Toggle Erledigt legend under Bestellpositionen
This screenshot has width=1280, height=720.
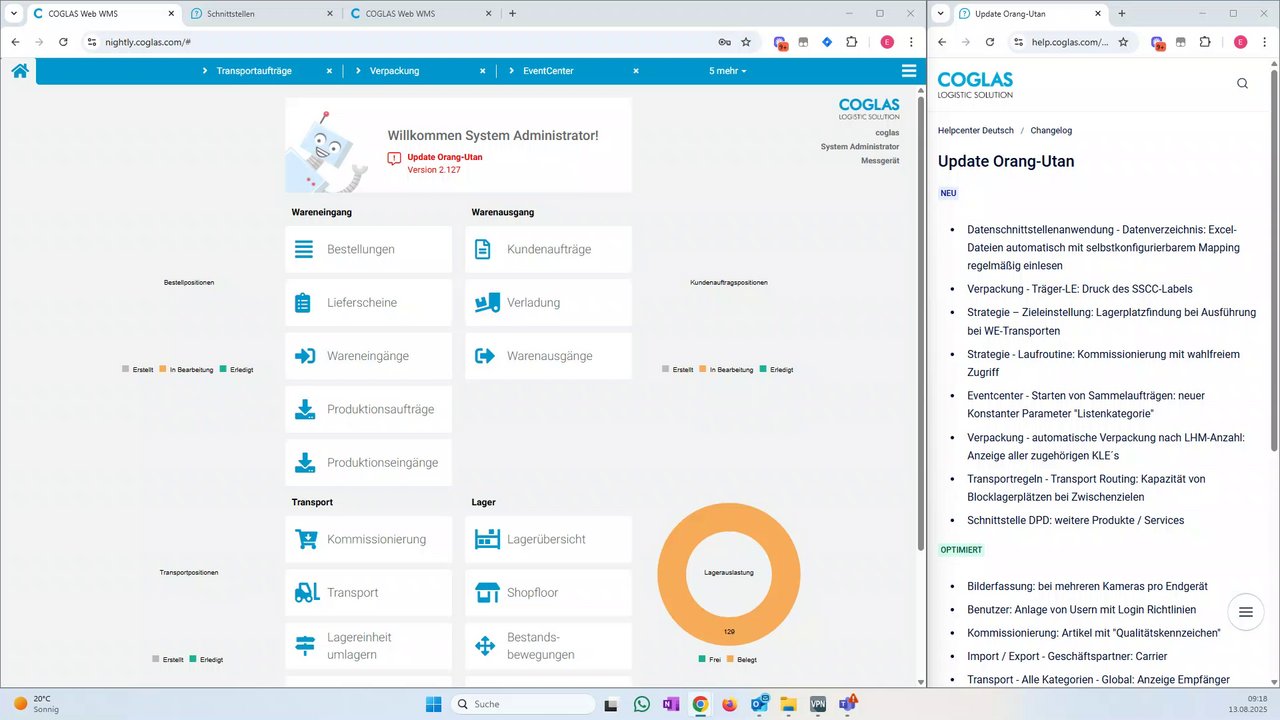point(236,369)
